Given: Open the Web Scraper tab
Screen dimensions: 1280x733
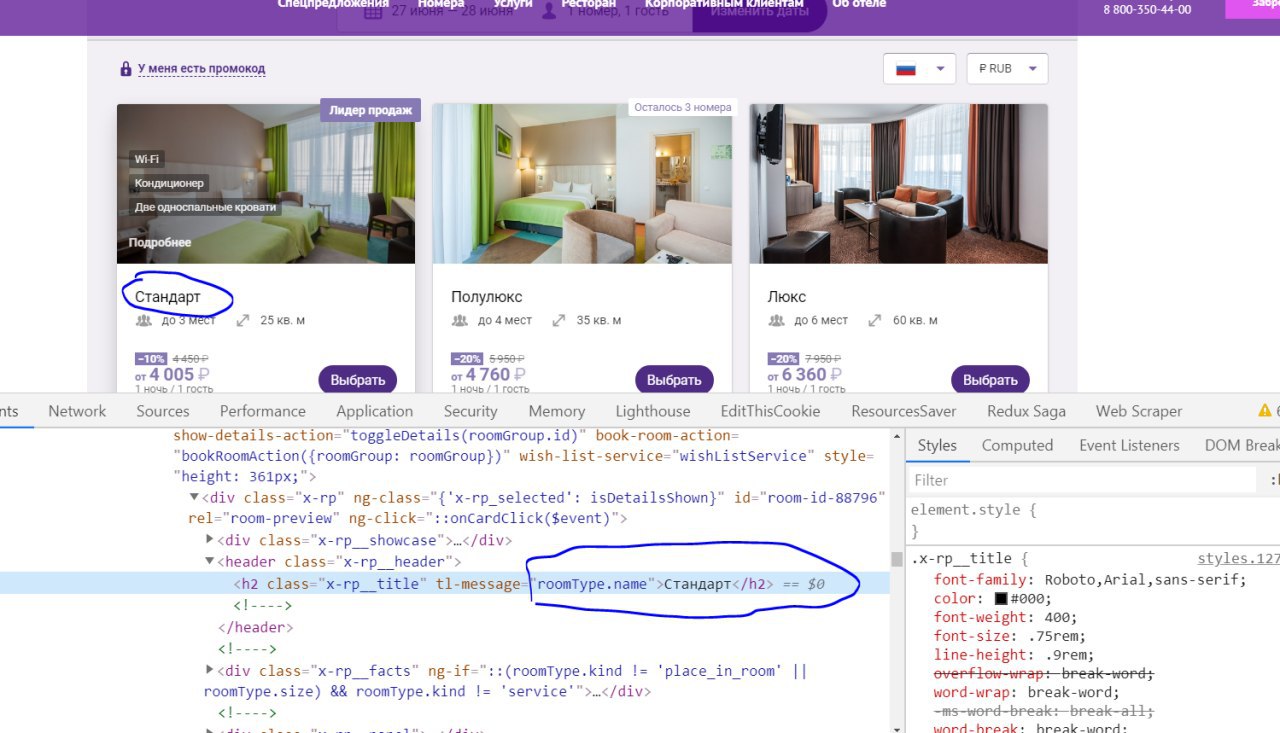Looking at the screenshot, I should click(x=1139, y=411).
